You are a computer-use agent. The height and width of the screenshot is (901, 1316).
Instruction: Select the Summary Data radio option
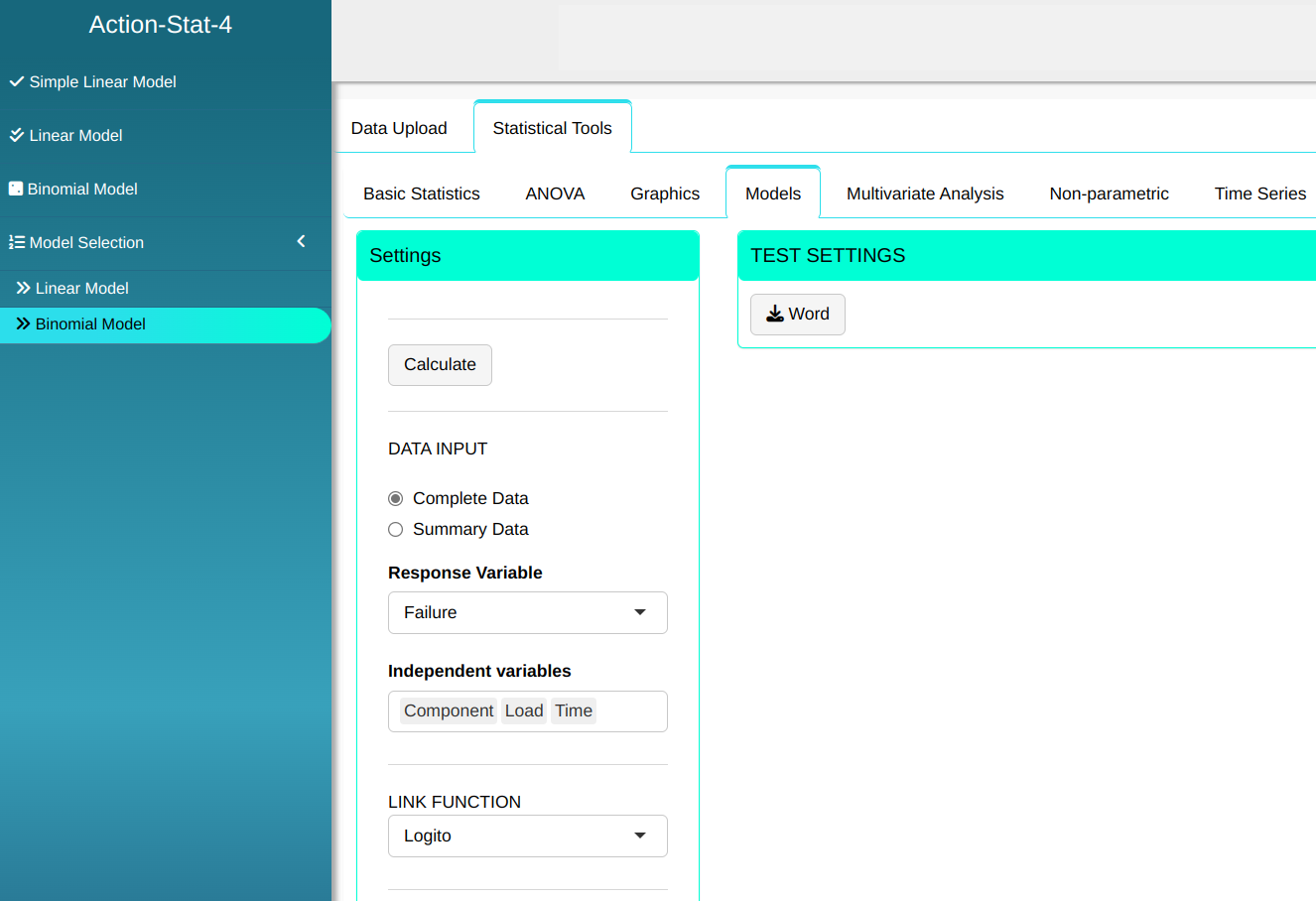396,530
